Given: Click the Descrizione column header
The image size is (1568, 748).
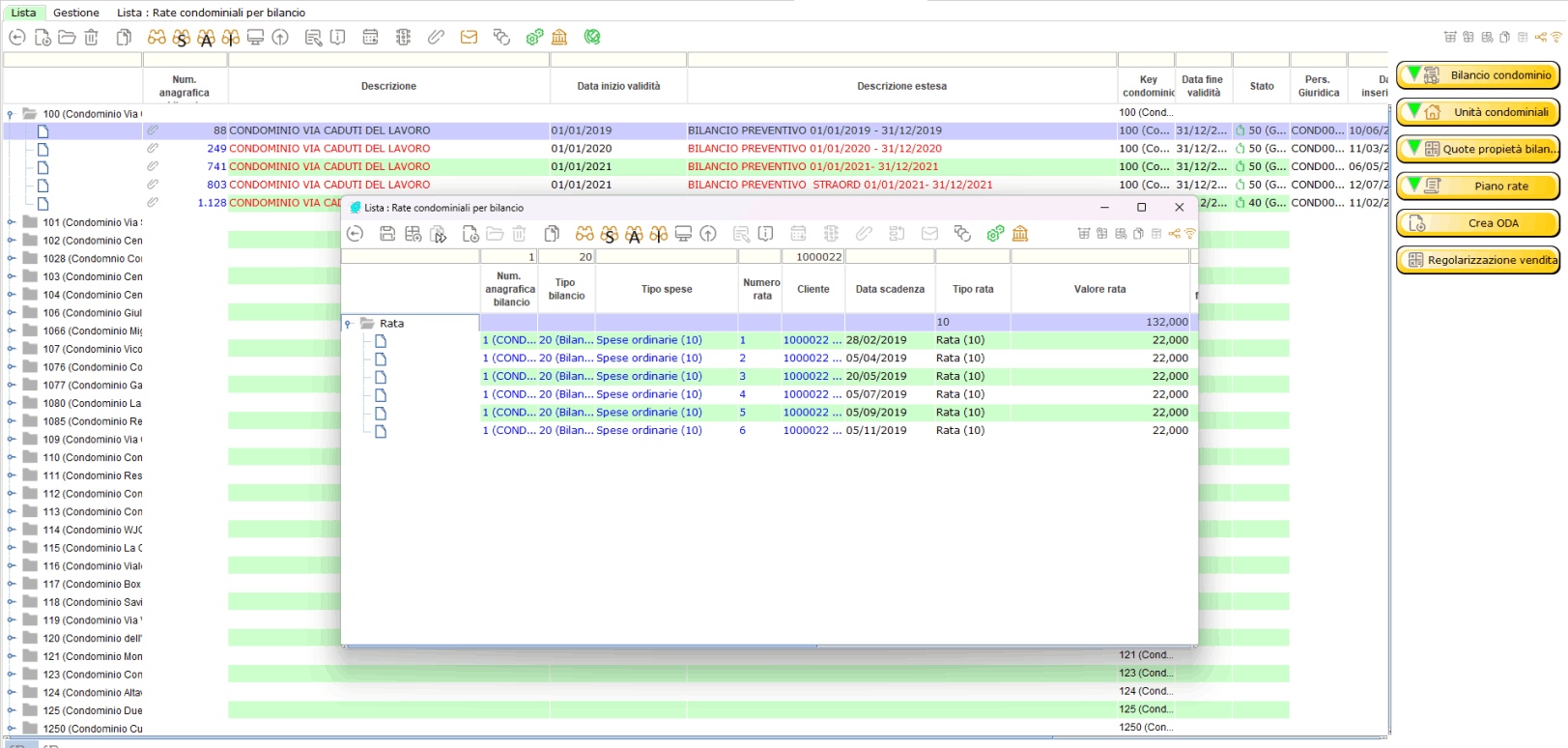Looking at the screenshot, I should point(388,86).
